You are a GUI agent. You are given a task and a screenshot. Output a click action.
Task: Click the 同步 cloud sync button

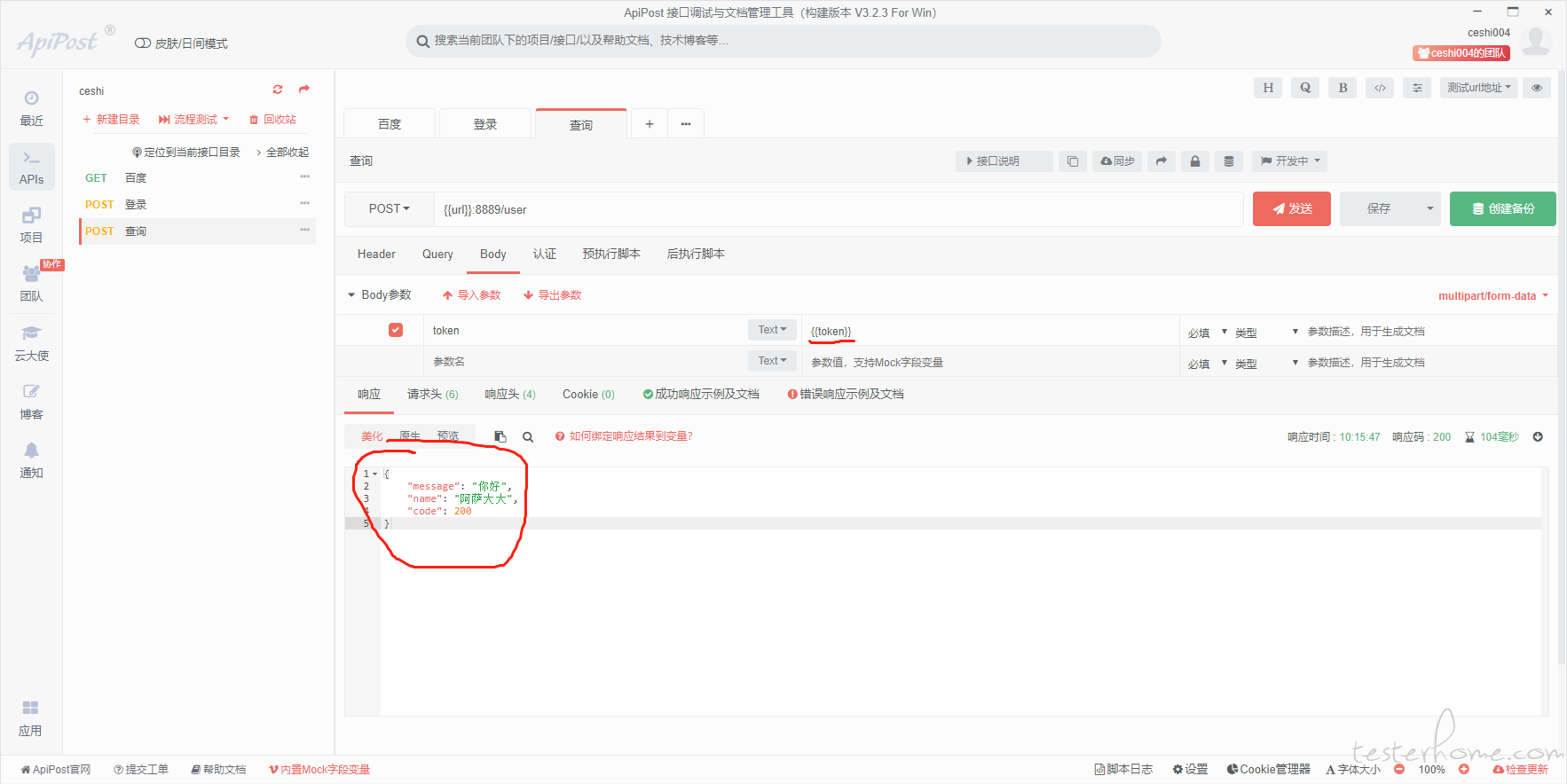click(x=1117, y=161)
